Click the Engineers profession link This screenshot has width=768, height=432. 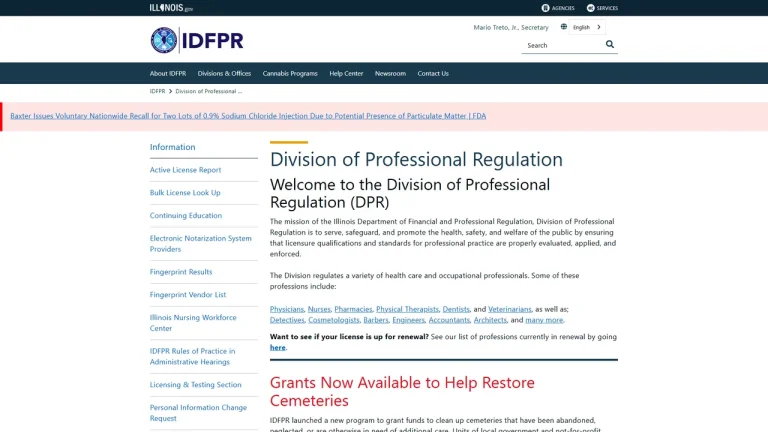[x=408, y=320]
